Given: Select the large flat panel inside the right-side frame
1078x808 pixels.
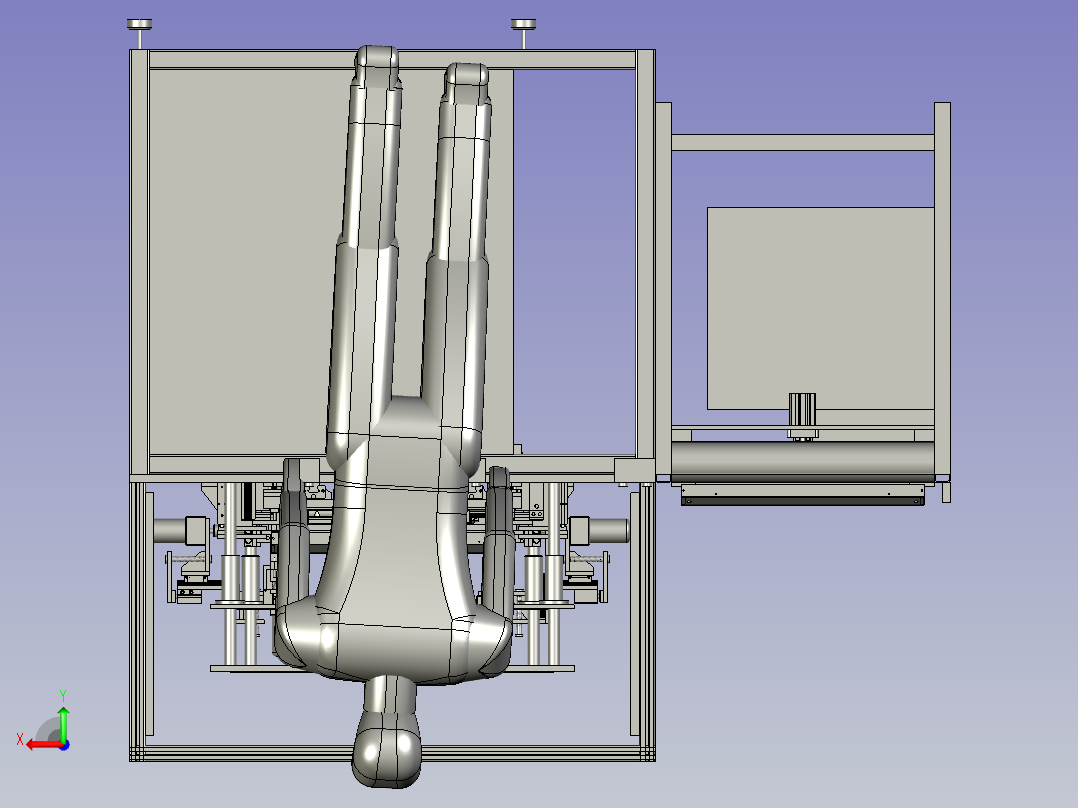Looking at the screenshot, I should (x=820, y=308).
